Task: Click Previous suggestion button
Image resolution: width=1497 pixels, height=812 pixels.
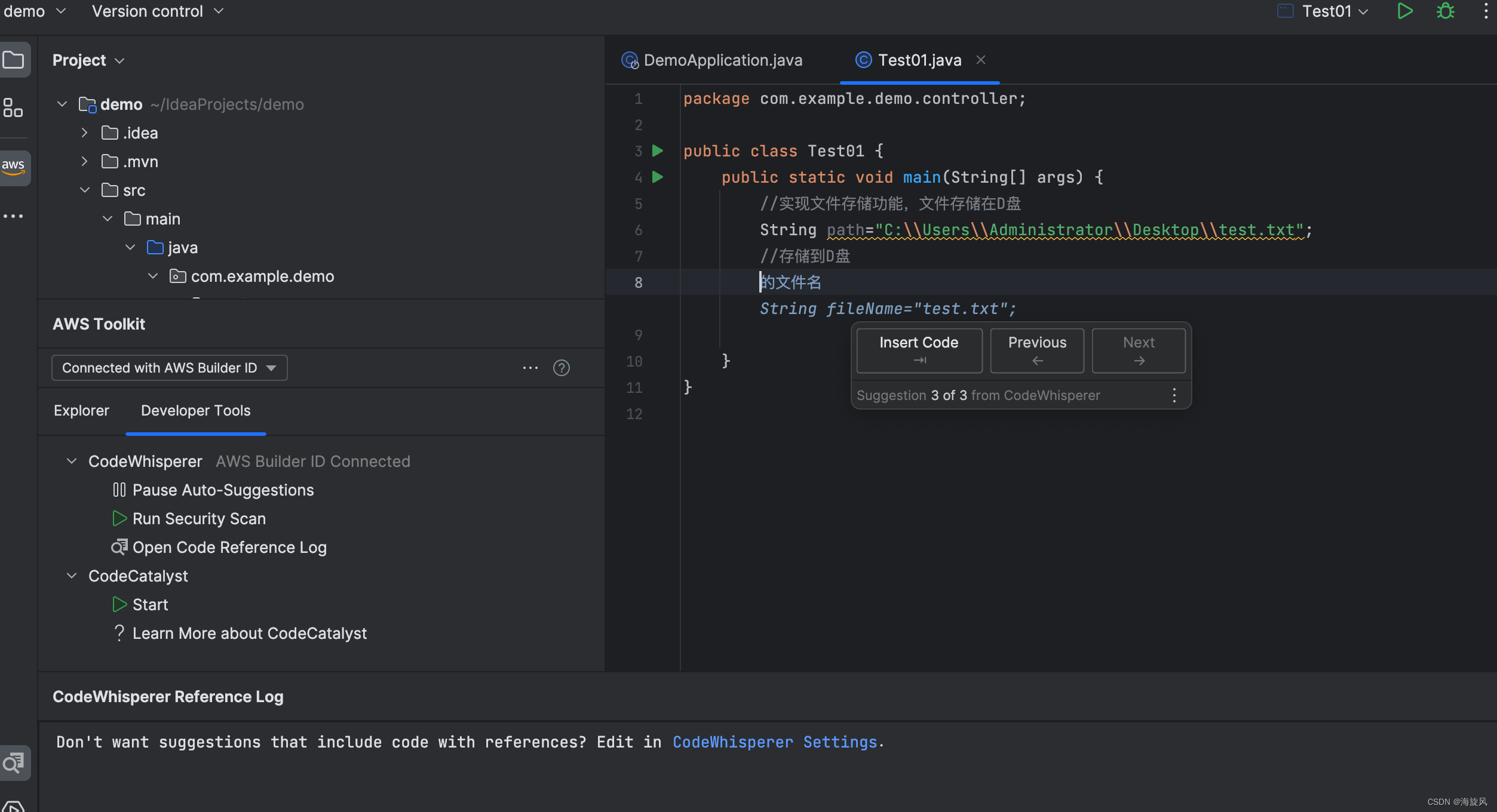Action: 1037,351
